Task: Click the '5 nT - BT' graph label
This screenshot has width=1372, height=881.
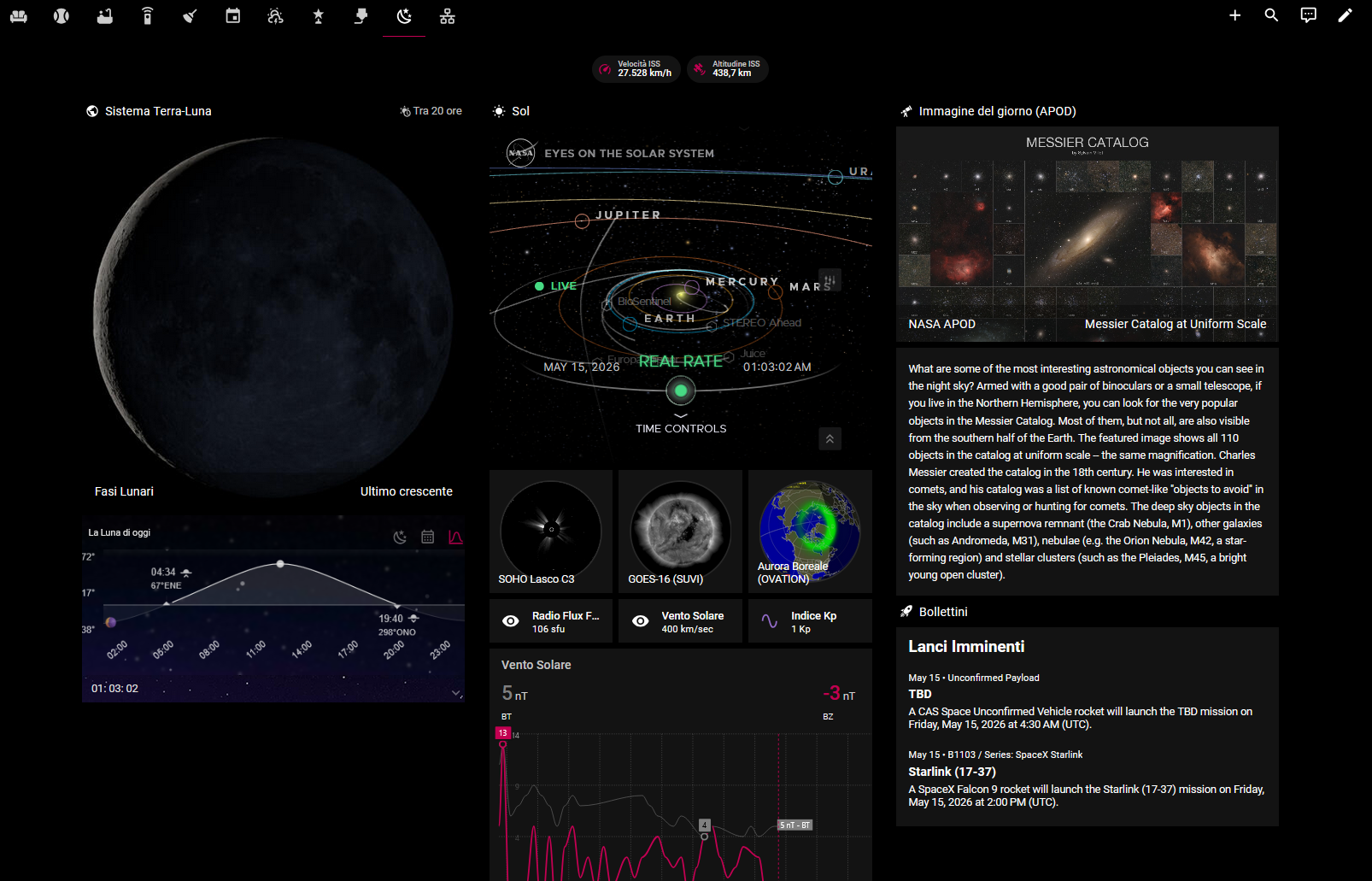Action: pos(794,825)
